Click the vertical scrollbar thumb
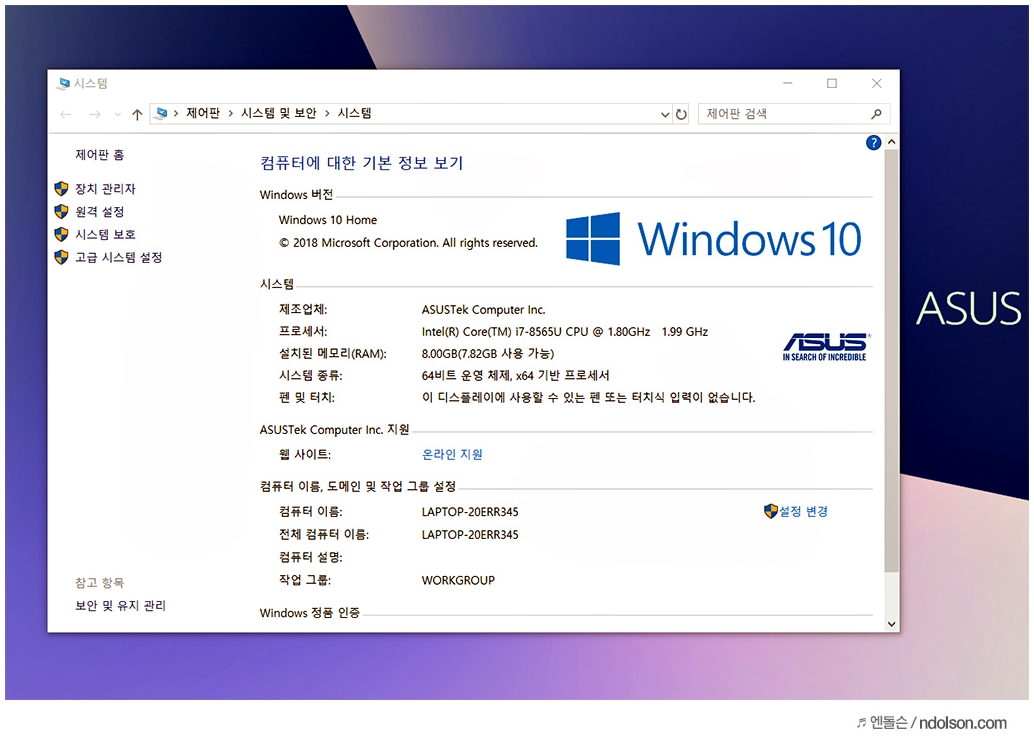Image resolution: width=1034 pixels, height=740 pixels. (892, 361)
